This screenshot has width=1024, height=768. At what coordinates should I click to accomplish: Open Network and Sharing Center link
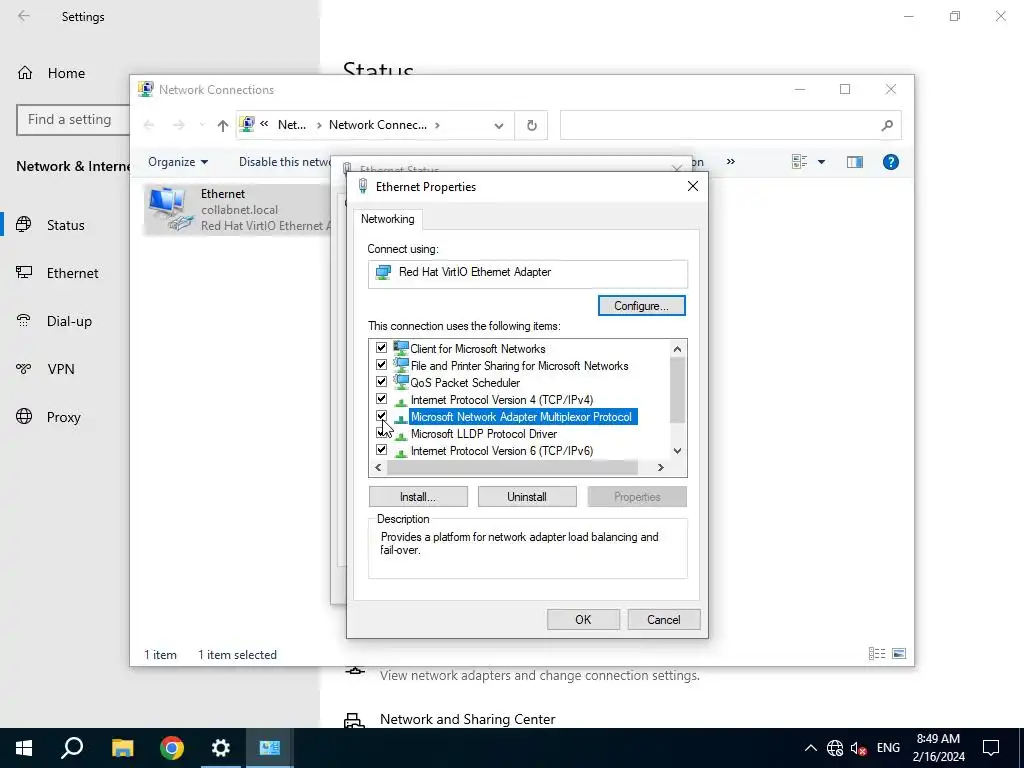coord(468,719)
